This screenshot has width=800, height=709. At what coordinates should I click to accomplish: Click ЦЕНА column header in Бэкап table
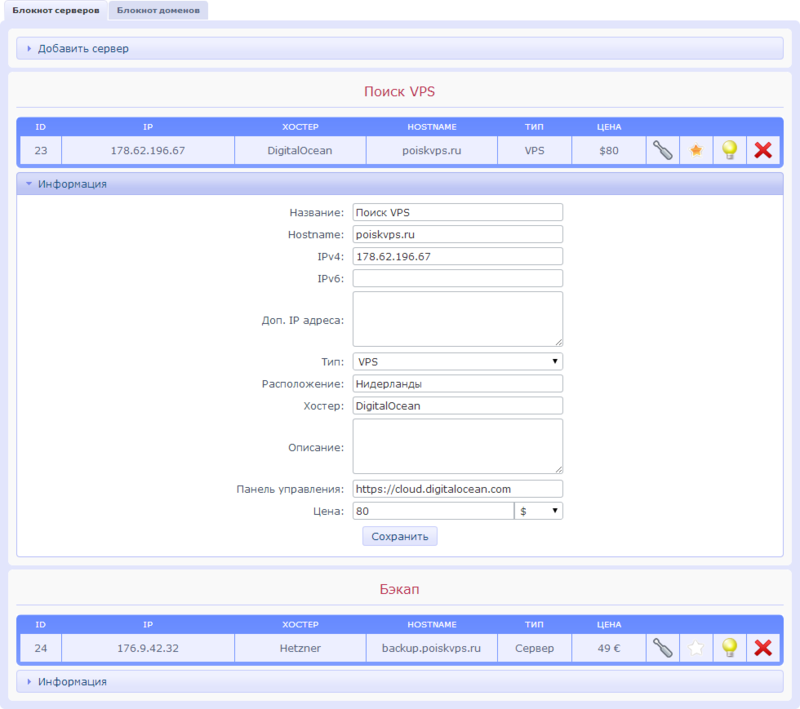[609, 625]
